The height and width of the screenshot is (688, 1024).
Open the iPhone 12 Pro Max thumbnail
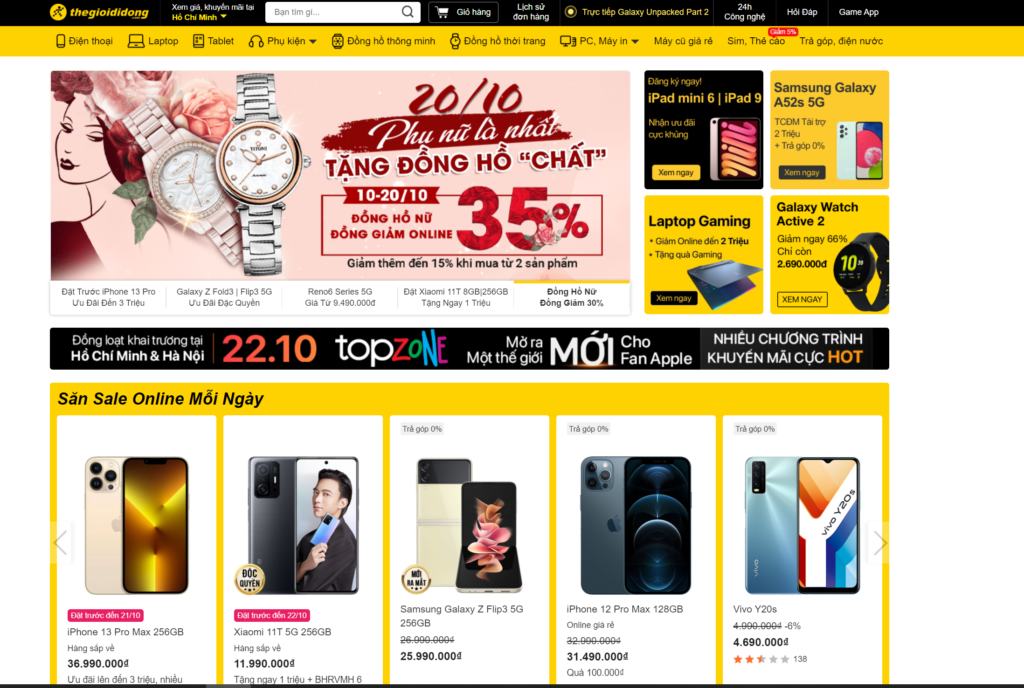(635, 524)
